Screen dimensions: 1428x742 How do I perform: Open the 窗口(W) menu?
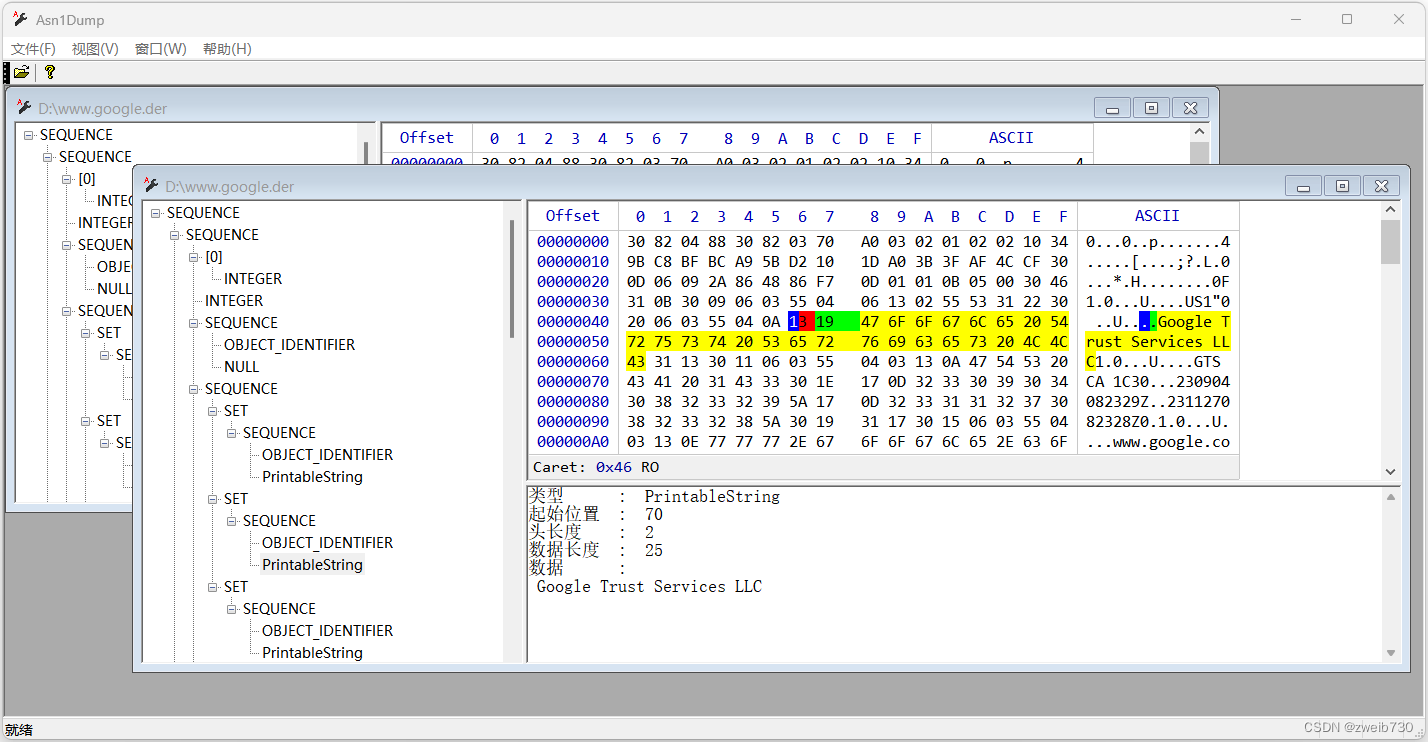(x=161, y=49)
